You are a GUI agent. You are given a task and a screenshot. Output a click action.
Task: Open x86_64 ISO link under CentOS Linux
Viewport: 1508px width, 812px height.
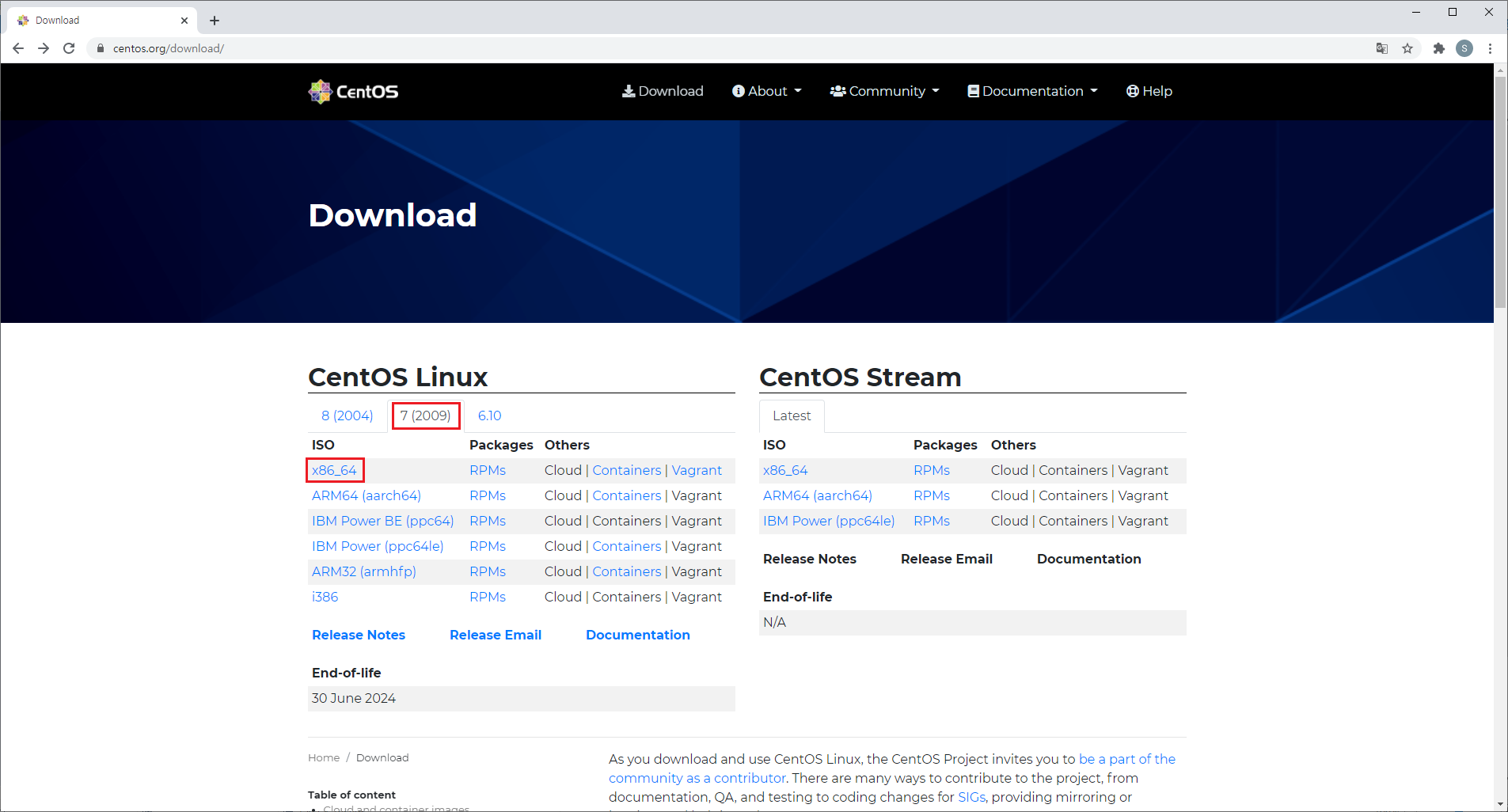[334, 470]
